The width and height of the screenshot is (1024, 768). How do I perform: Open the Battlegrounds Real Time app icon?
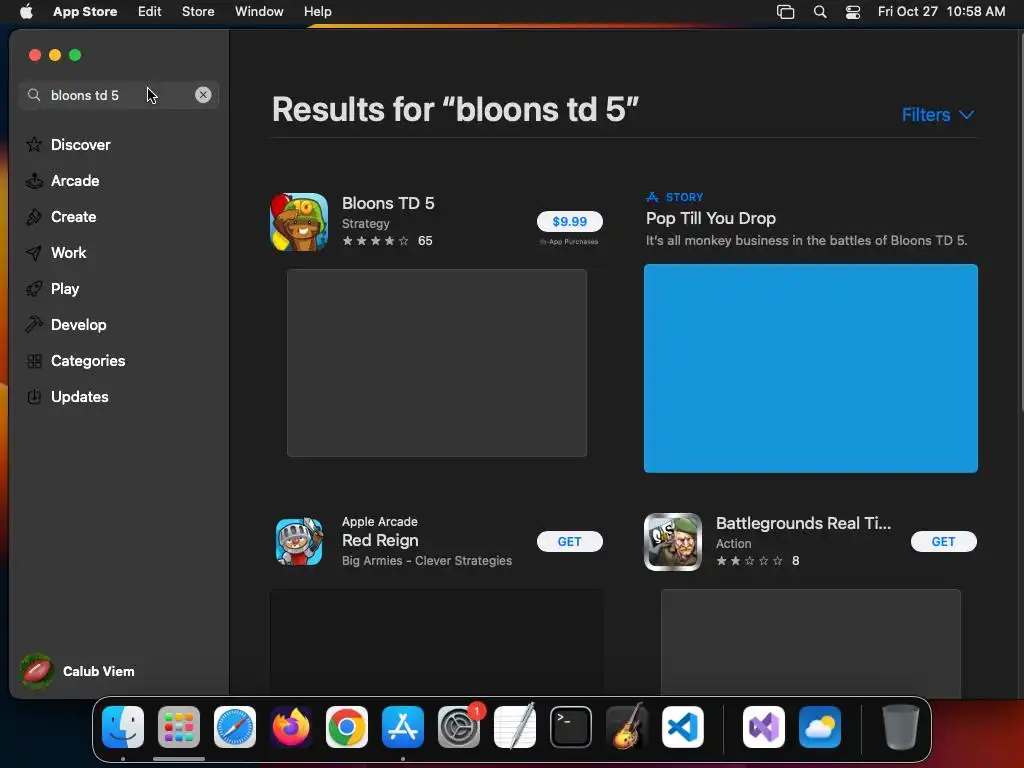tap(673, 541)
